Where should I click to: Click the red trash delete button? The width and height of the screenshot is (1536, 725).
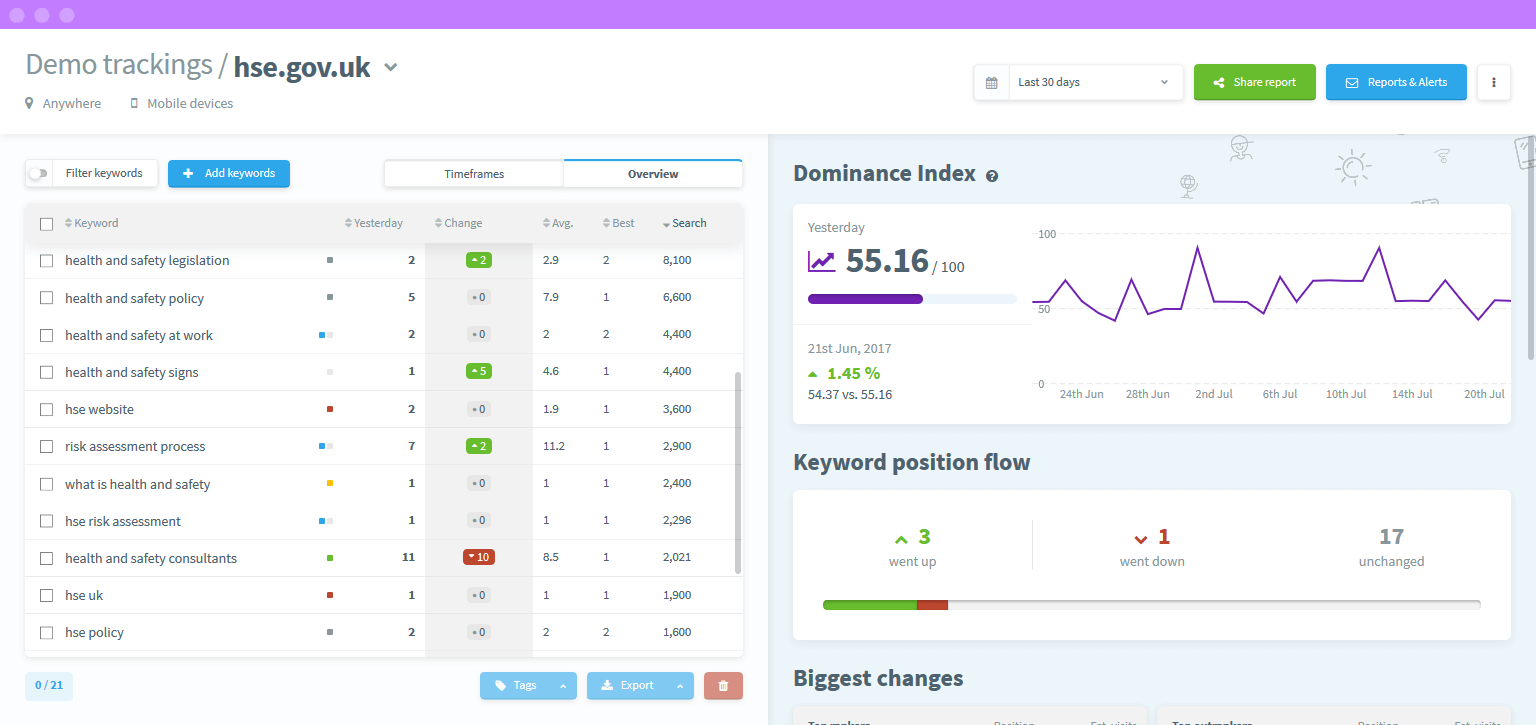723,685
